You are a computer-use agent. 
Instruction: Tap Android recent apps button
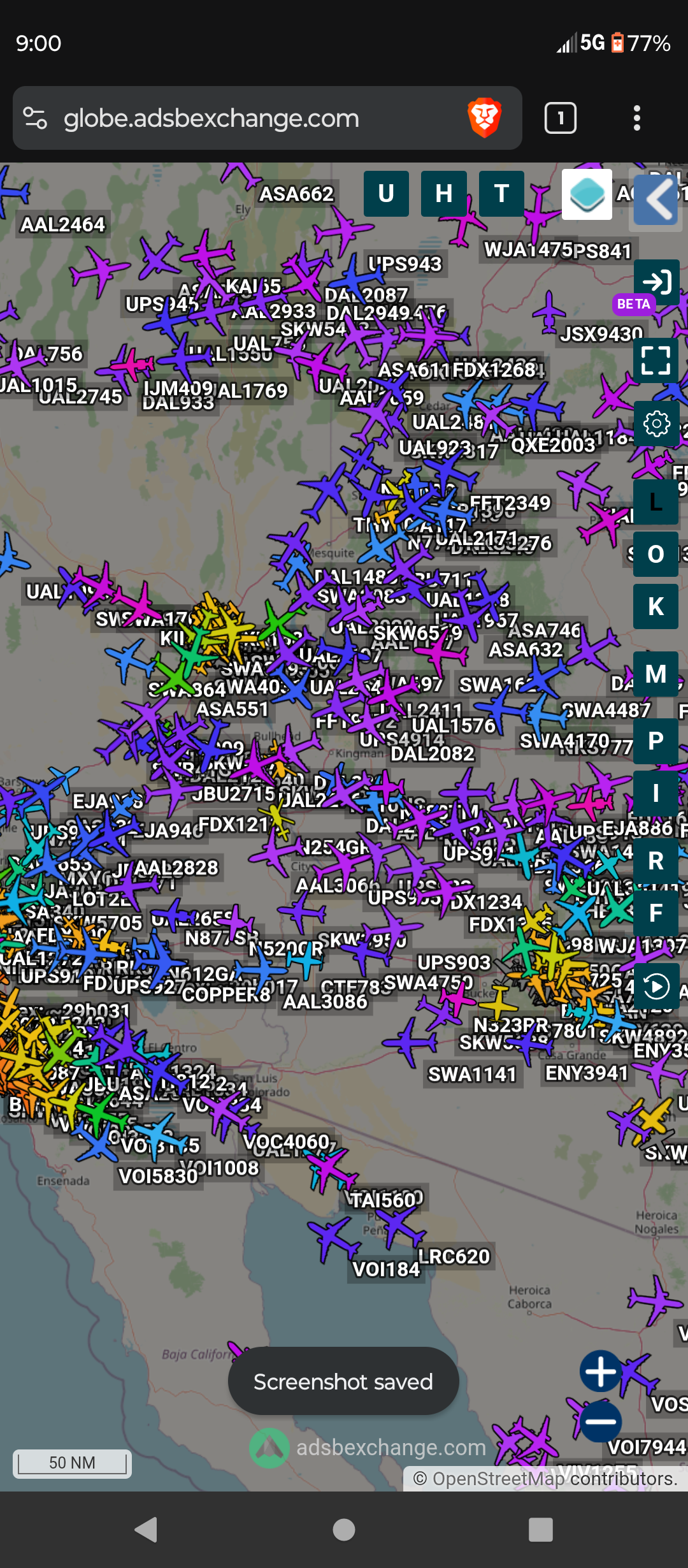[541, 1529]
